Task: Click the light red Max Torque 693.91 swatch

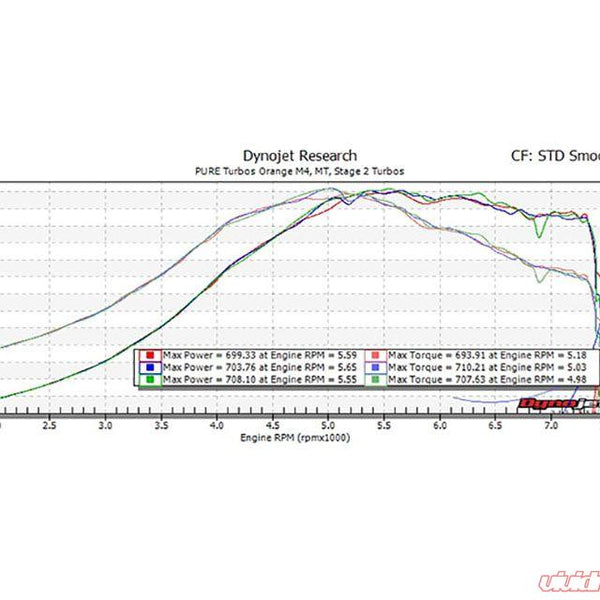Action: coord(375,355)
